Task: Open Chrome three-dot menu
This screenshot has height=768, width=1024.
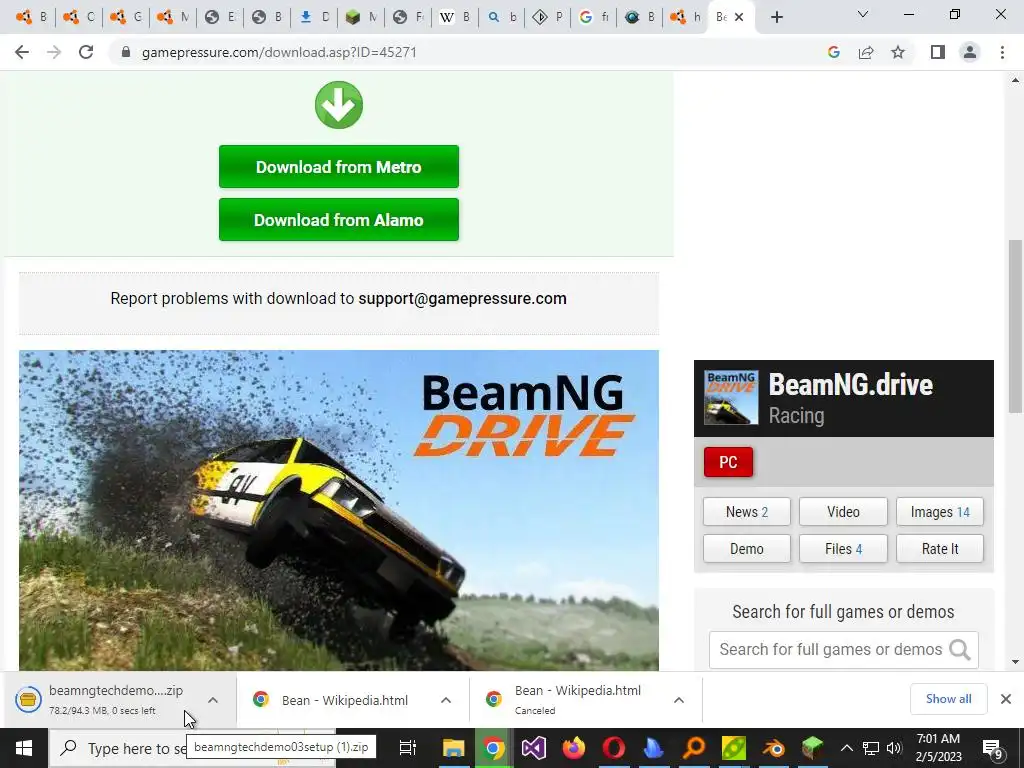Action: 1002,52
